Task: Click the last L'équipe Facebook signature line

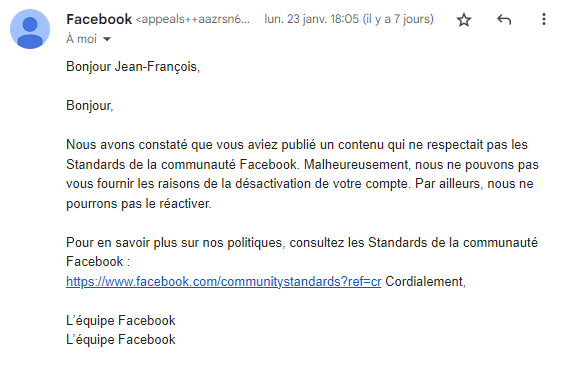Action: tap(121, 340)
